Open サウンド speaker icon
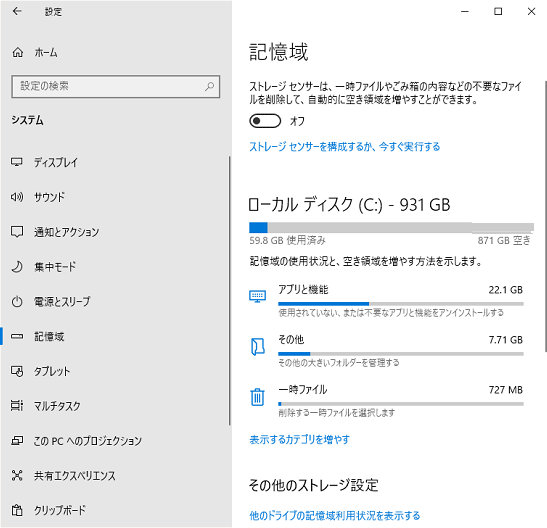Image resolution: width=547 pixels, height=528 pixels. click(17, 197)
